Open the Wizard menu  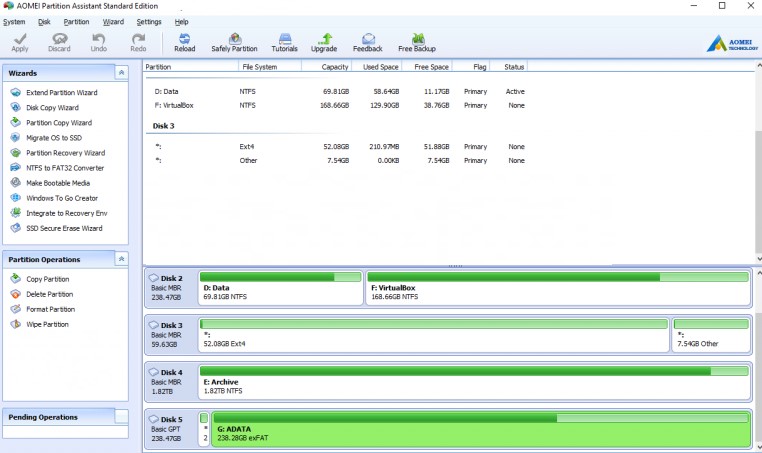pyautogui.click(x=113, y=22)
